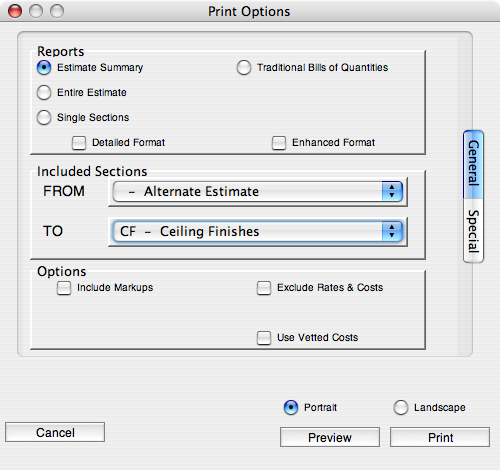Click the Print button

[x=440, y=437]
